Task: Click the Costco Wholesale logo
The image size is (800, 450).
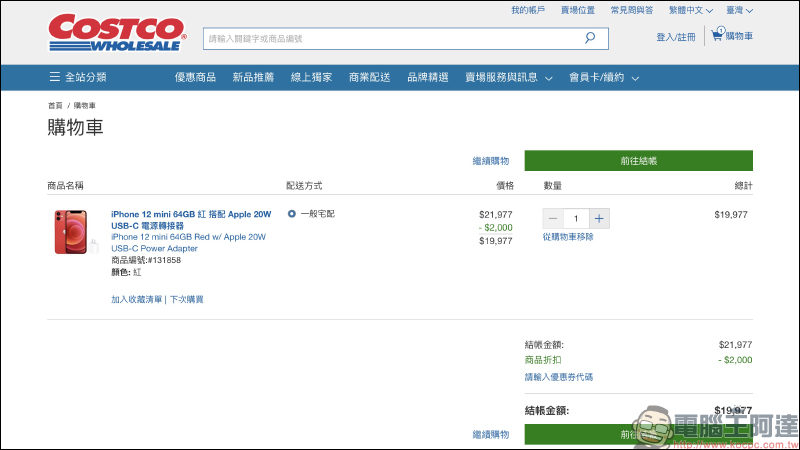Action: point(117,33)
